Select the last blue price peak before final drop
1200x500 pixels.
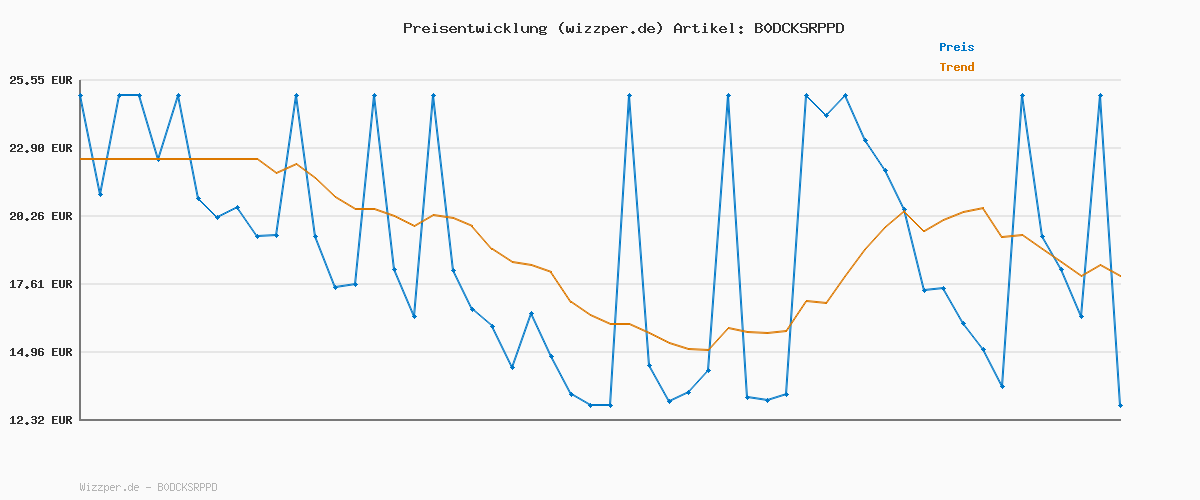[1100, 95]
